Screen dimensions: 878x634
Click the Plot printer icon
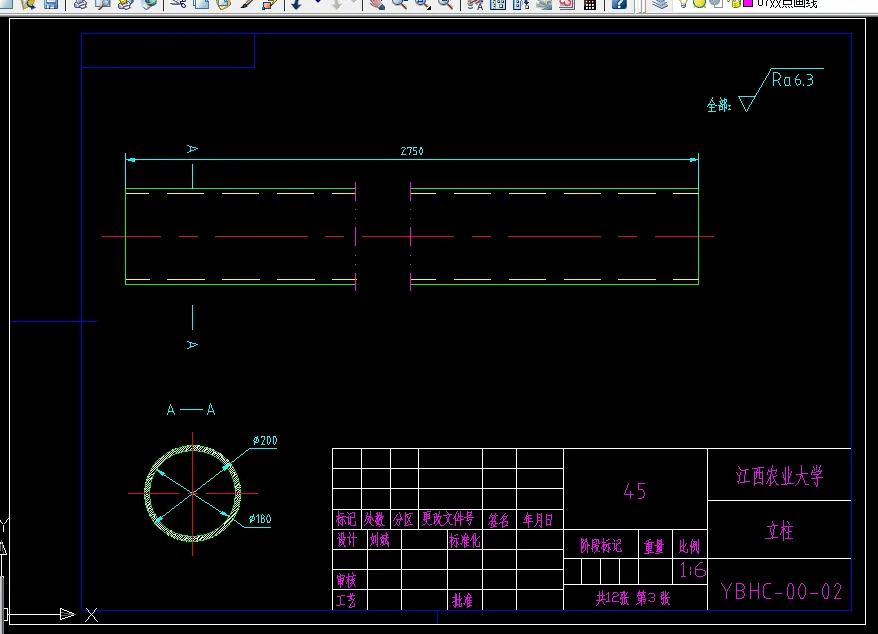point(80,4)
